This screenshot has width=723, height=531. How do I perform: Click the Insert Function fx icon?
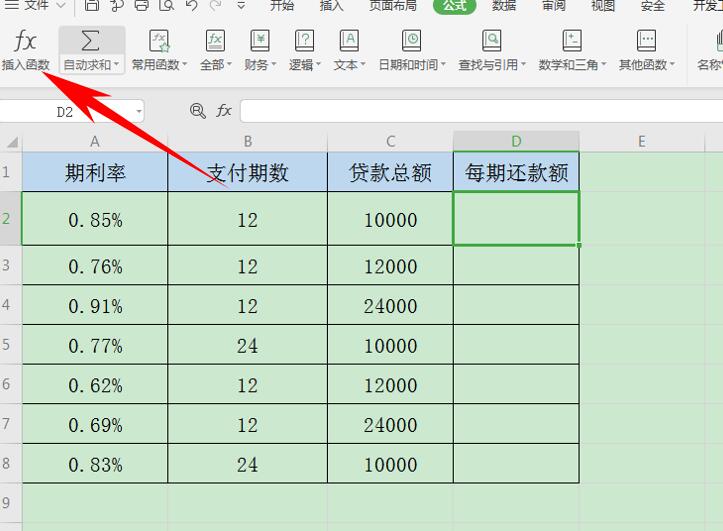click(25, 41)
